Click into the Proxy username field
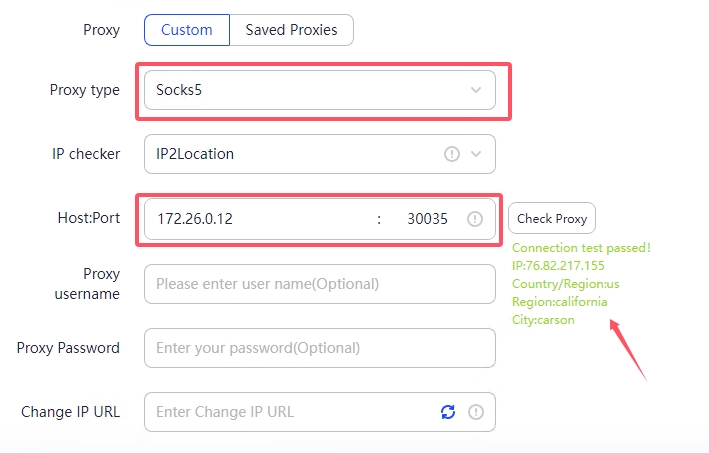 pos(319,284)
